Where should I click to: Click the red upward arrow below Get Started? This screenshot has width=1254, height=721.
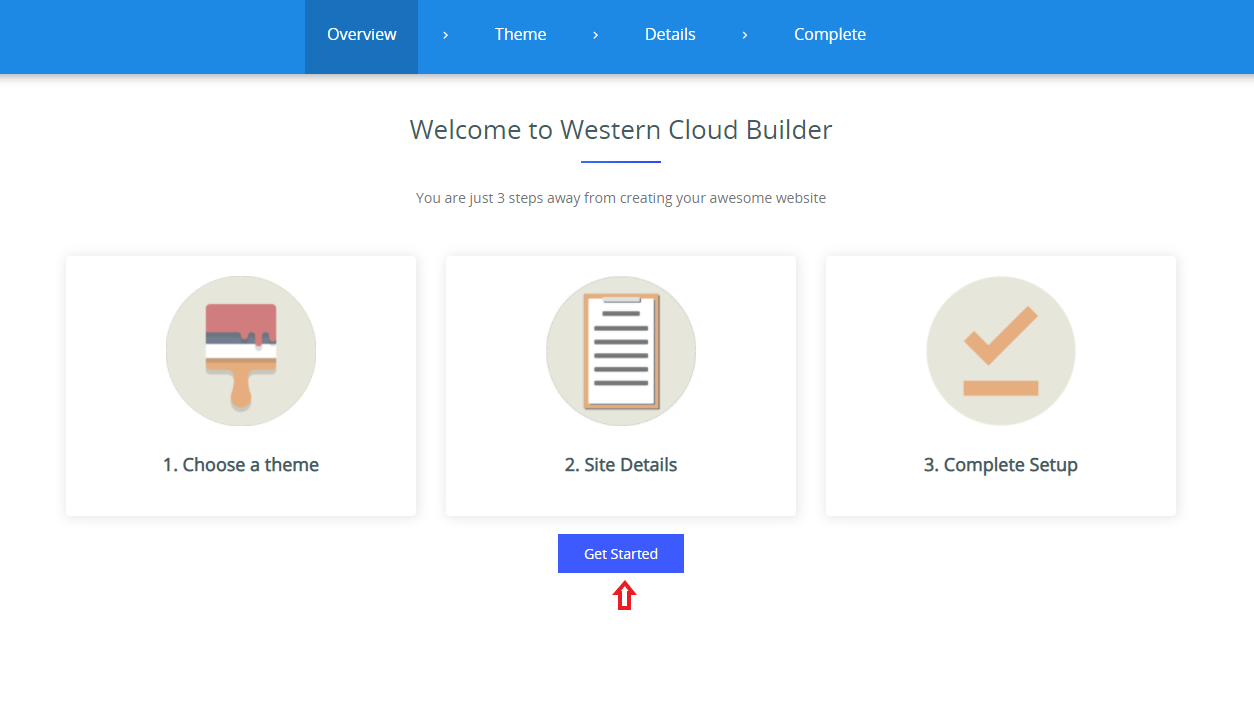tap(624, 597)
